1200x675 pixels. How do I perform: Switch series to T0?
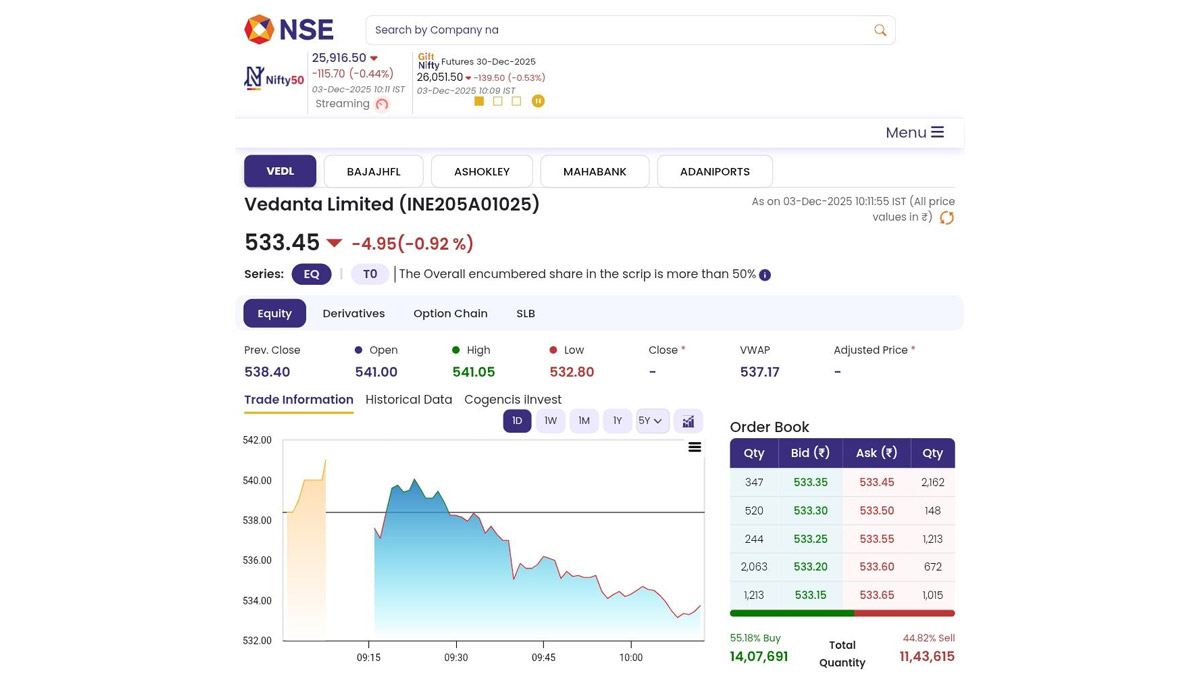[x=369, y=274]
